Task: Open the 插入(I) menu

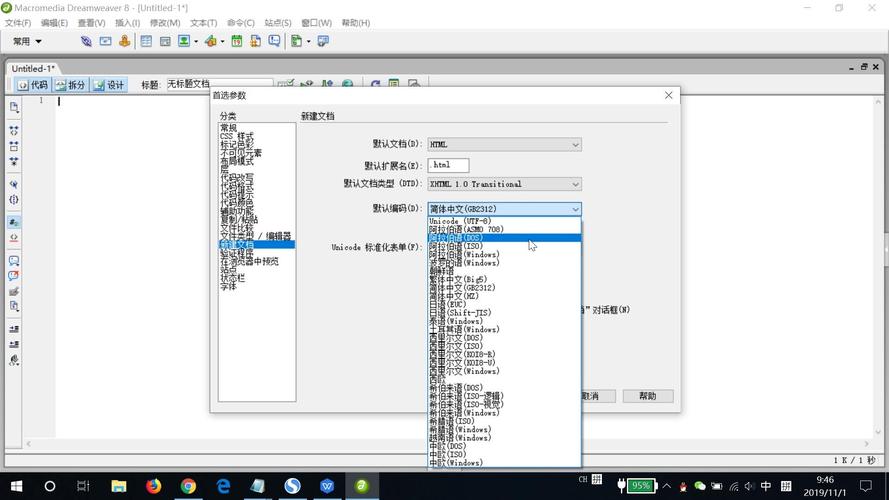Action: tap(128, 23)
